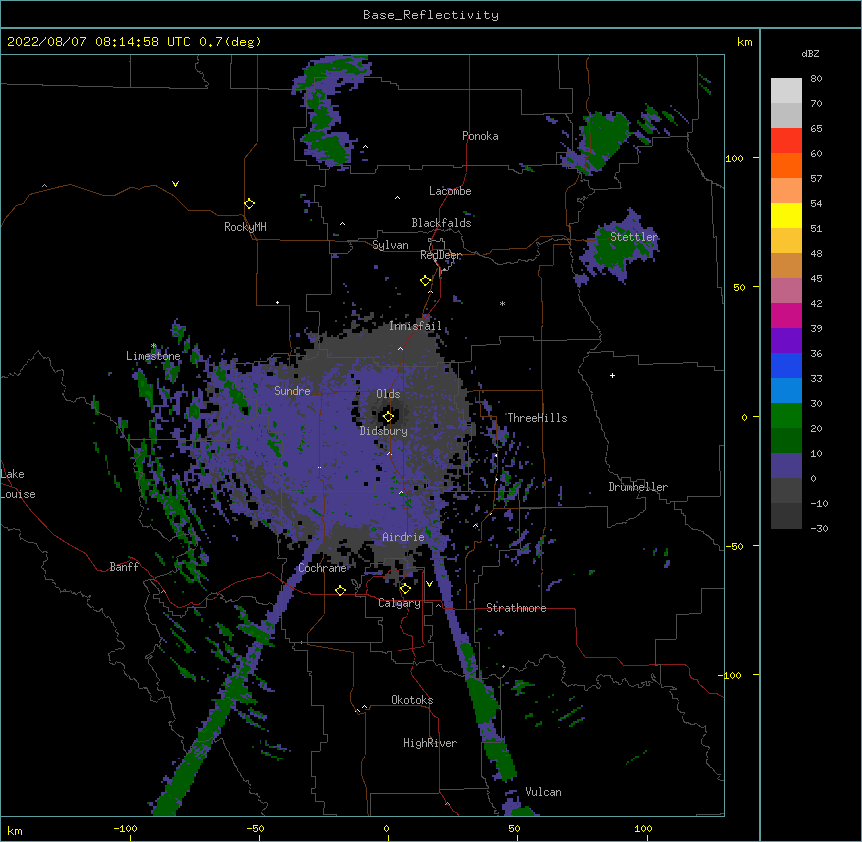862x842 pixels.
Task: Click the Base_Reflectivity title text
Action: click(431, 15)
